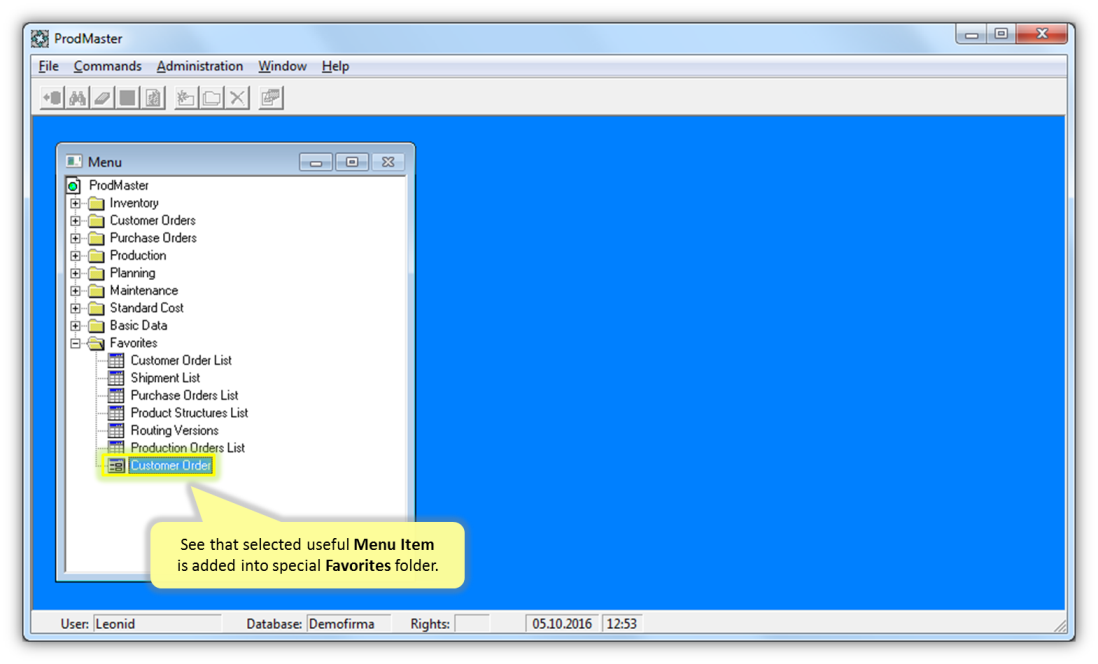This screenshot has width=1098, height=664.
Task: Select the Planning folder label
Action: point(132,273)
